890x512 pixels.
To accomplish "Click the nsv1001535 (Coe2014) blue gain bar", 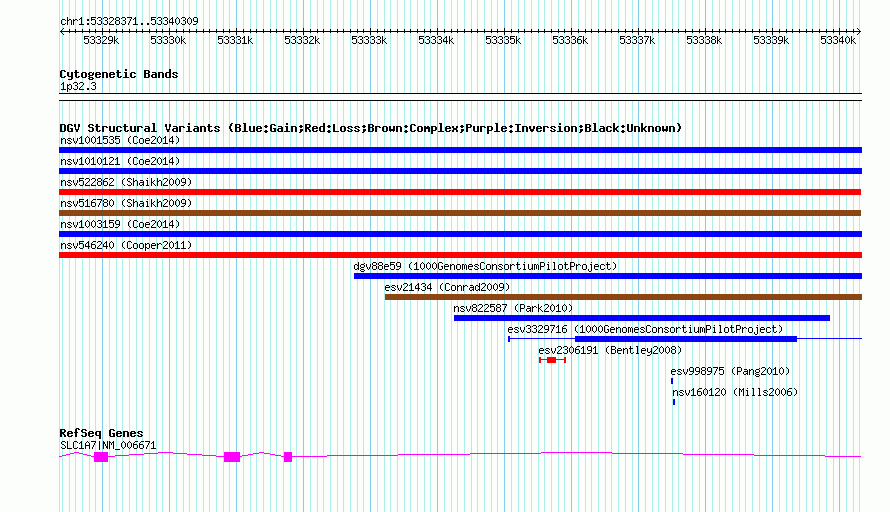I will (x=460, y=150).
